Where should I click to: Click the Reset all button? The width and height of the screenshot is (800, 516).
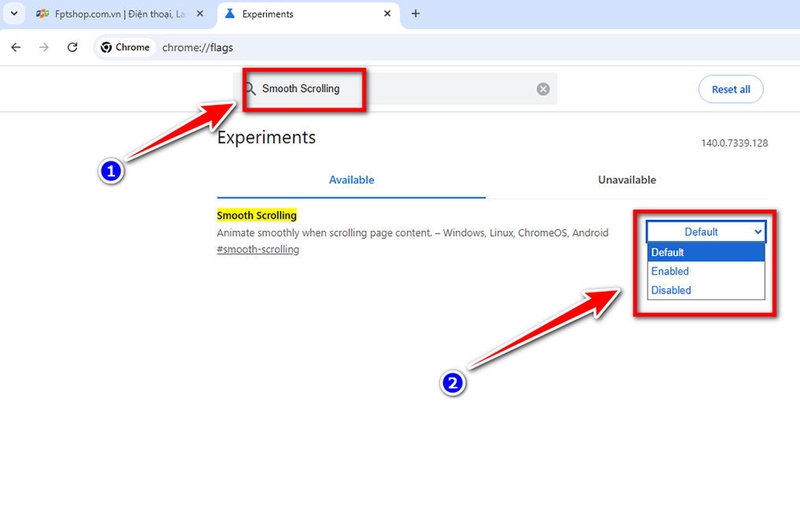(731, 89)
